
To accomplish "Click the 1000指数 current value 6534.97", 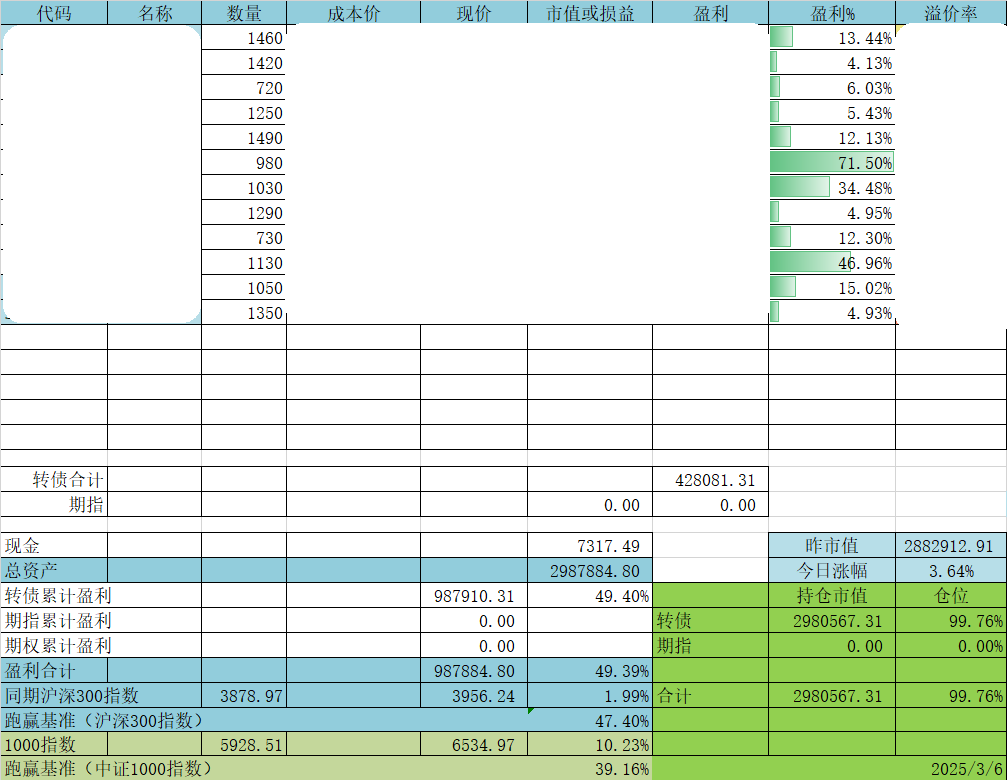I will point(474,745).
